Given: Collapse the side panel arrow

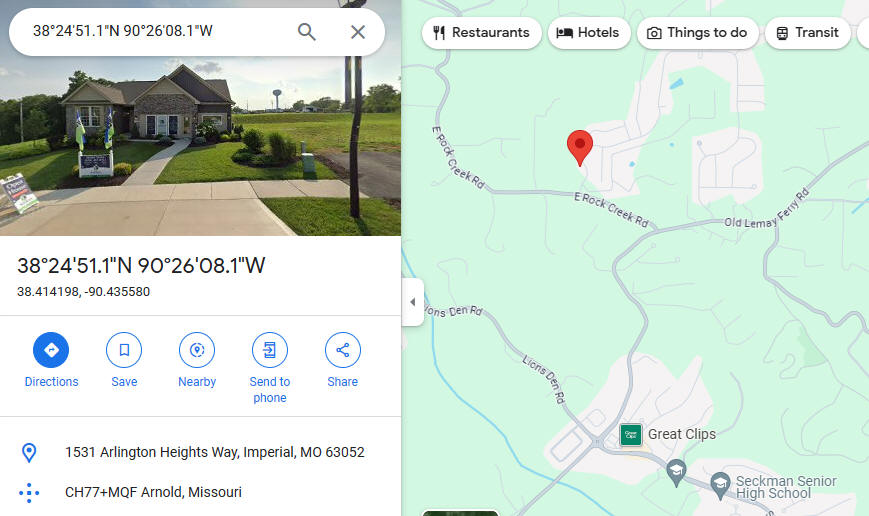Looking at the screenshot, I should click(413, 302).
